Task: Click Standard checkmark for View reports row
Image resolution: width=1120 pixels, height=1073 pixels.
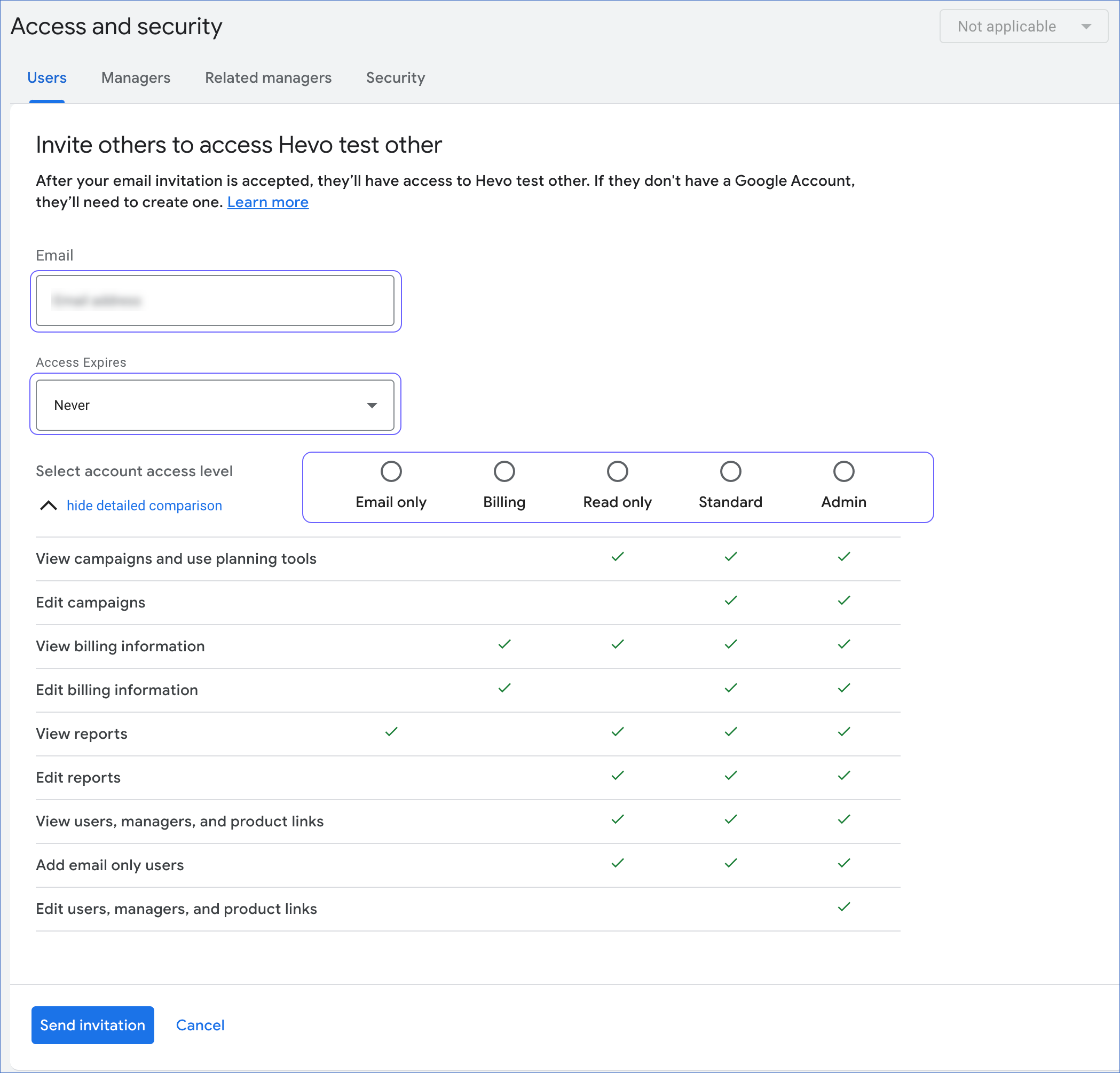Action: [x=730, y=731]
